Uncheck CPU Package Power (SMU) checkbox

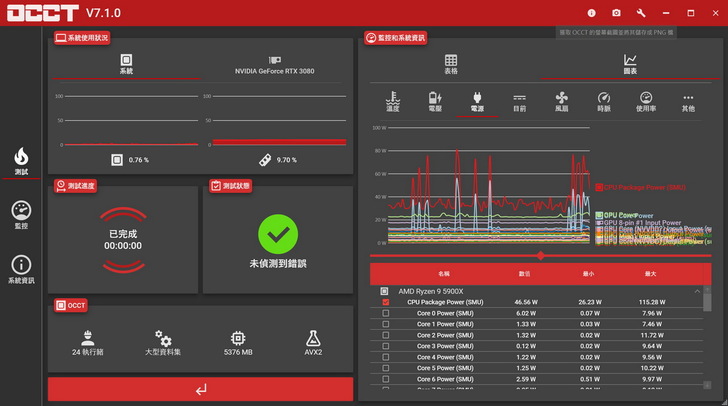pyautogui.click(x=385, y=302)
